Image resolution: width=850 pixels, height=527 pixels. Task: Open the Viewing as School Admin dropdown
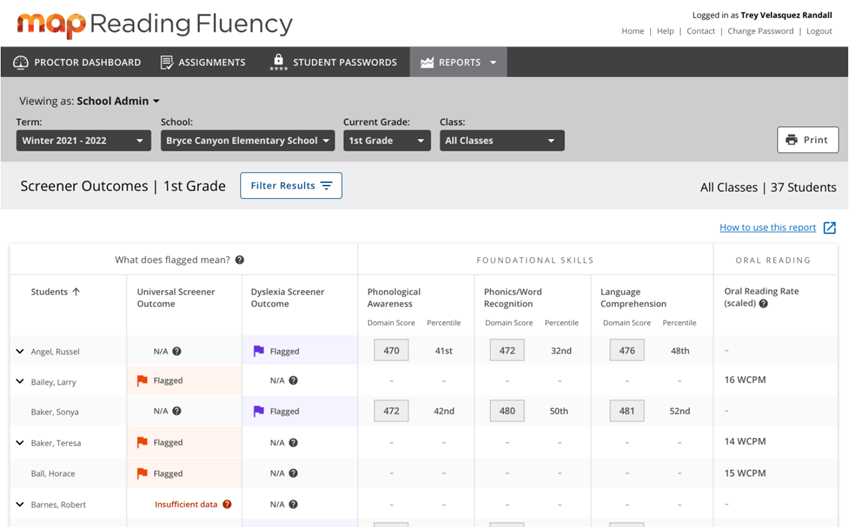tap(89, 101)
